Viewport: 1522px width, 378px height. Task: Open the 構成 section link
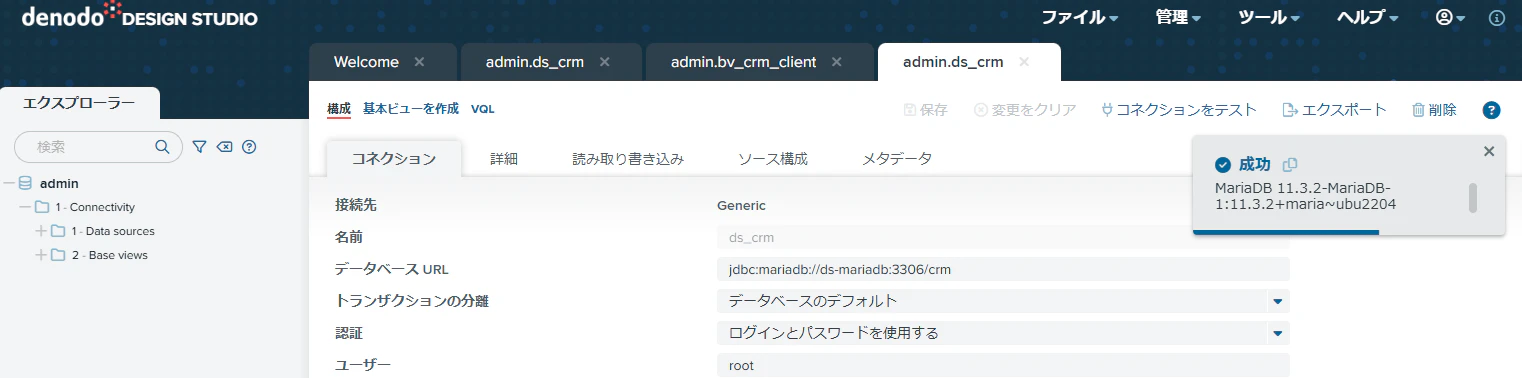[339, 109]
